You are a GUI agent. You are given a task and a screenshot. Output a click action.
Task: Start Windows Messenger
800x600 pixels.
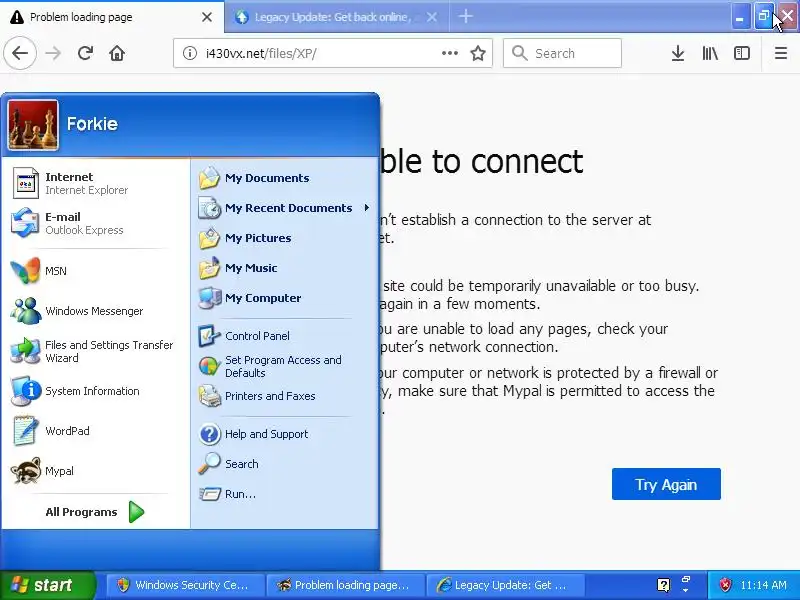point(95,311)
